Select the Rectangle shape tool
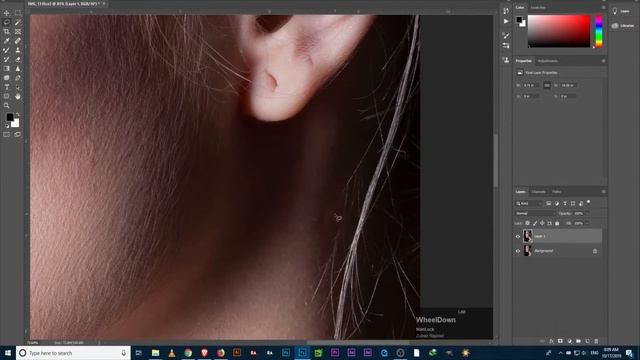The height and width of the screenshot is (360, 640). [7, 96]
